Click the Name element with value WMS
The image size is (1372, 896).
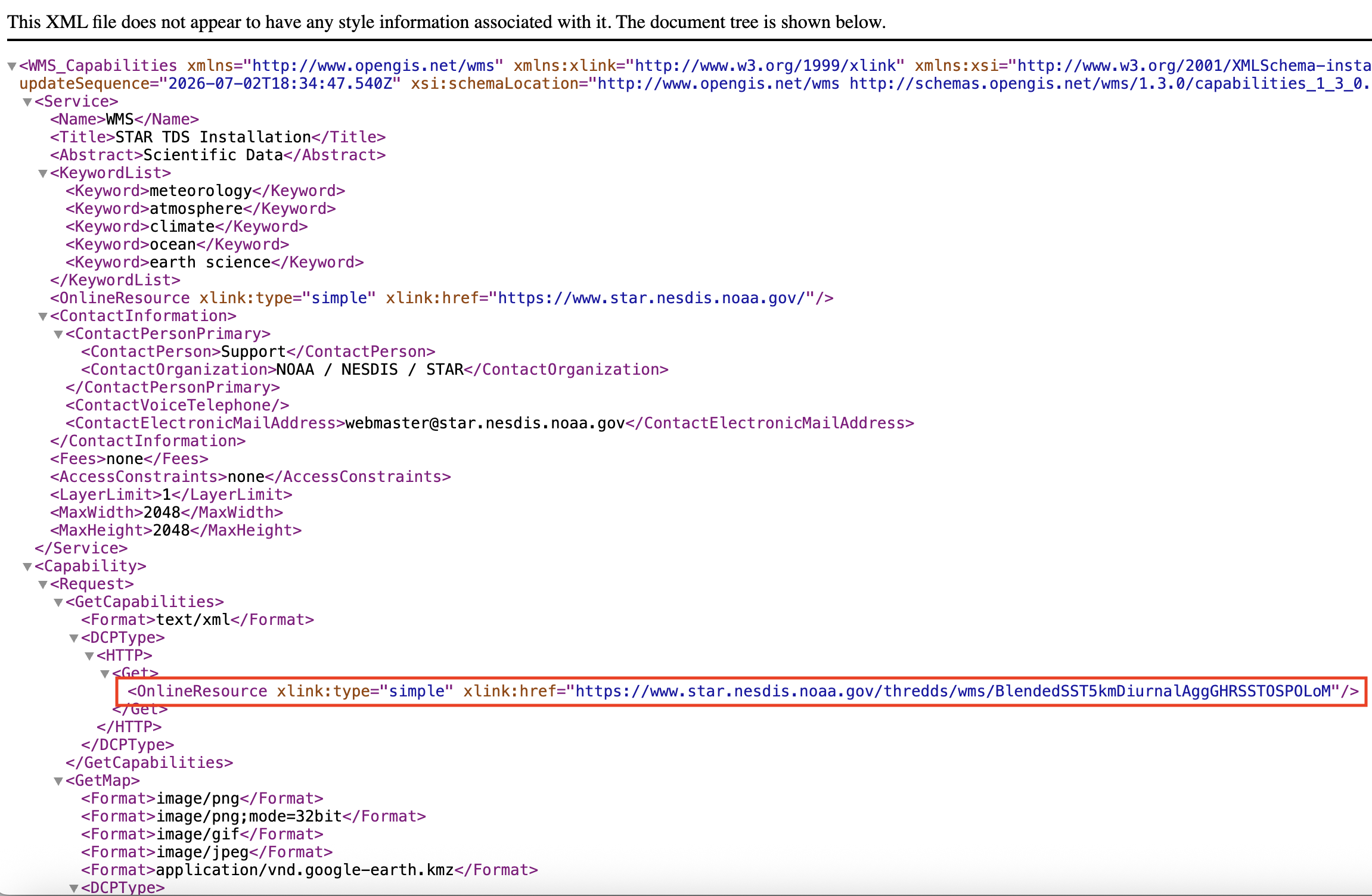point(125,119)
